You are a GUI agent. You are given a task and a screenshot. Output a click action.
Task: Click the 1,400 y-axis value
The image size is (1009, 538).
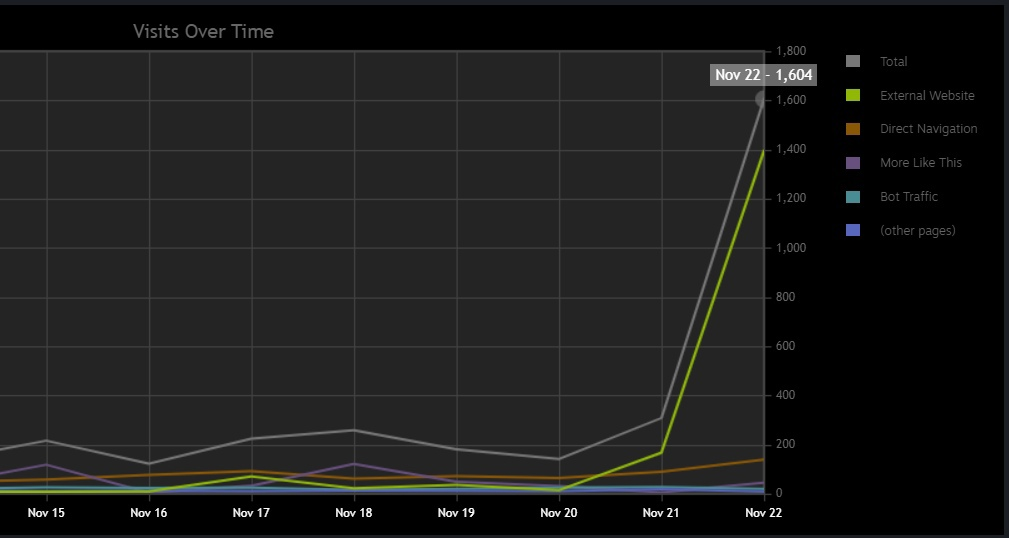pos(791,149)
